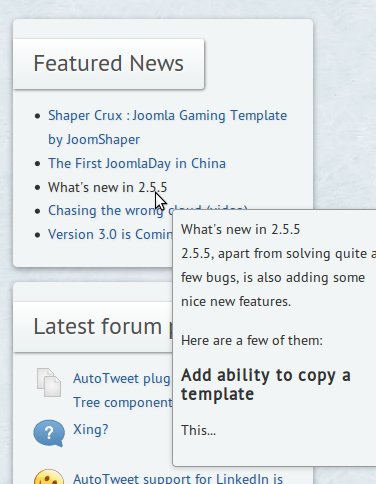Click the documents icon beside AutoTweet plug
Screen dimensions: 376x484
click(49, 382)
